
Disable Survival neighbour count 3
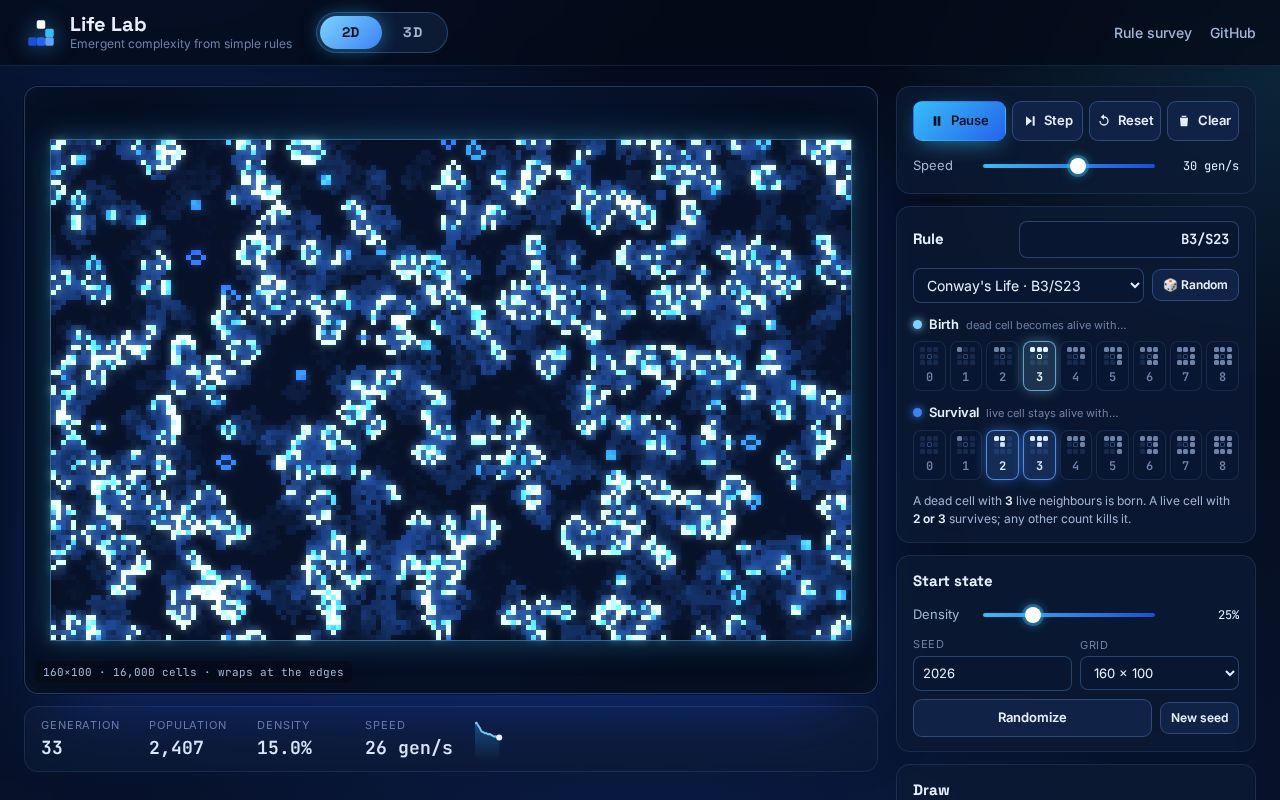[x=1039, y=455]
